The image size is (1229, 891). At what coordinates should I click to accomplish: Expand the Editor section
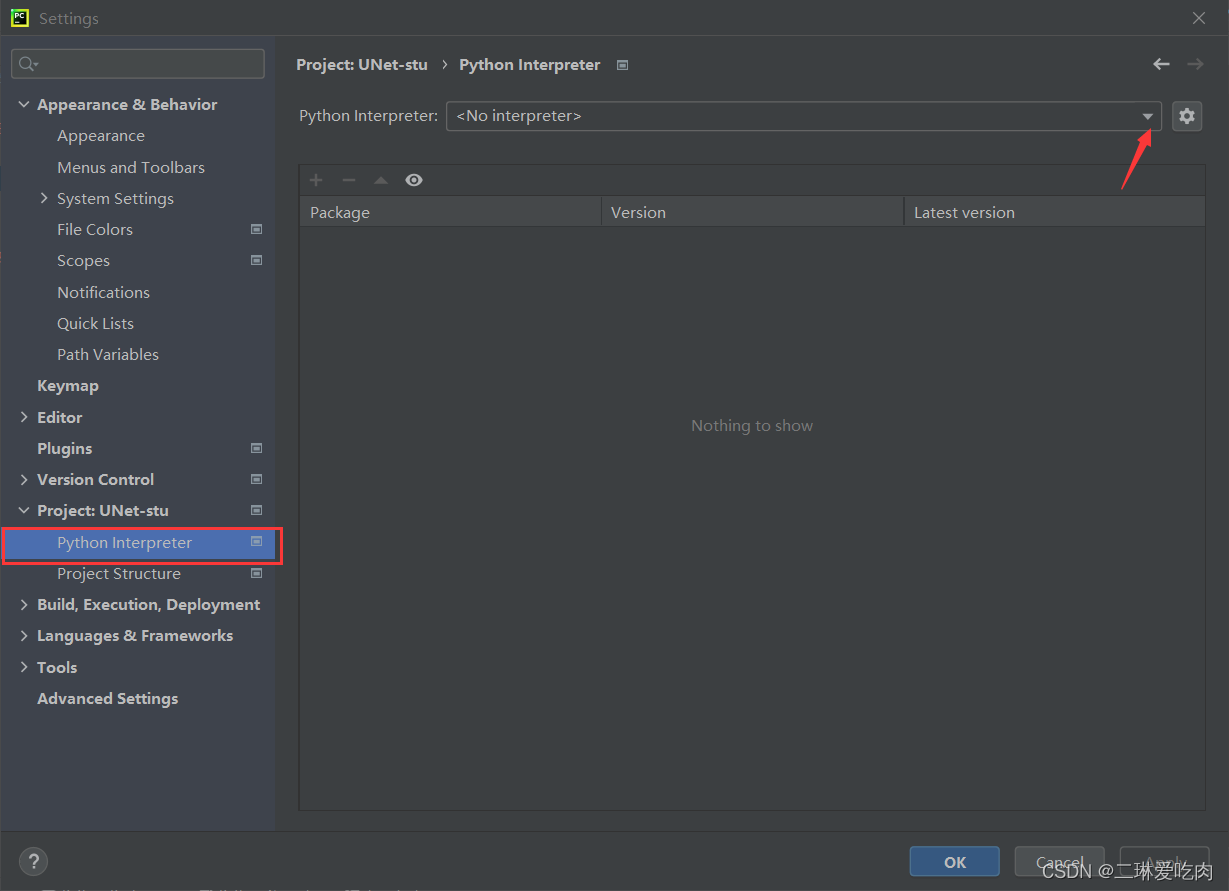pos(24,417)
